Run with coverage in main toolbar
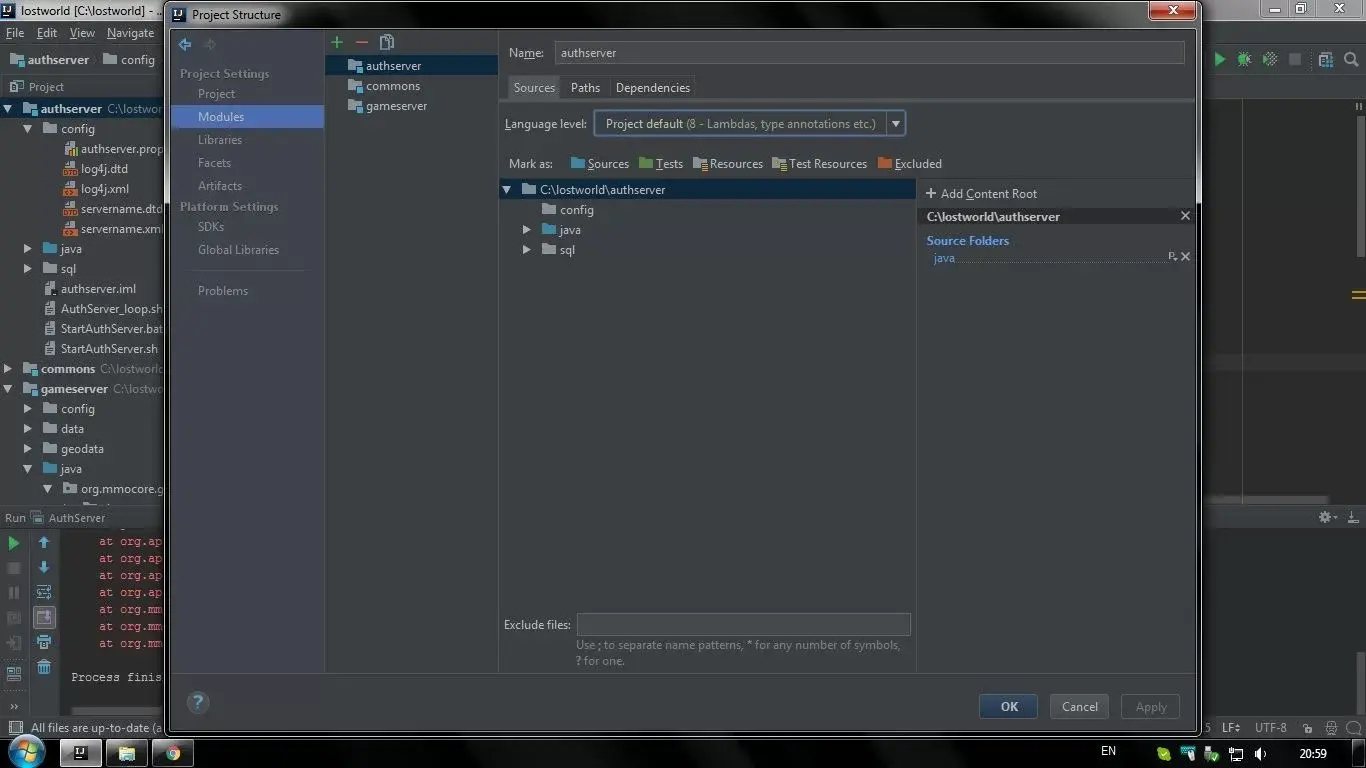The width and height of the screenshot is (1366, 768). point(1270,60)
